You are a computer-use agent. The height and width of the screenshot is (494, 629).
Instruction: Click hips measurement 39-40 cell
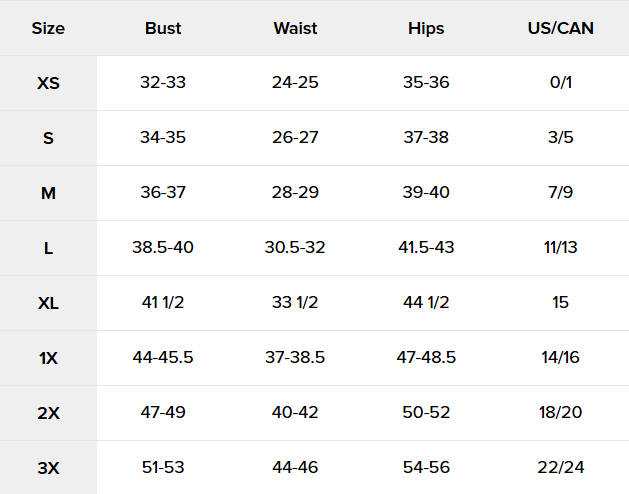[x=427, y=193]
